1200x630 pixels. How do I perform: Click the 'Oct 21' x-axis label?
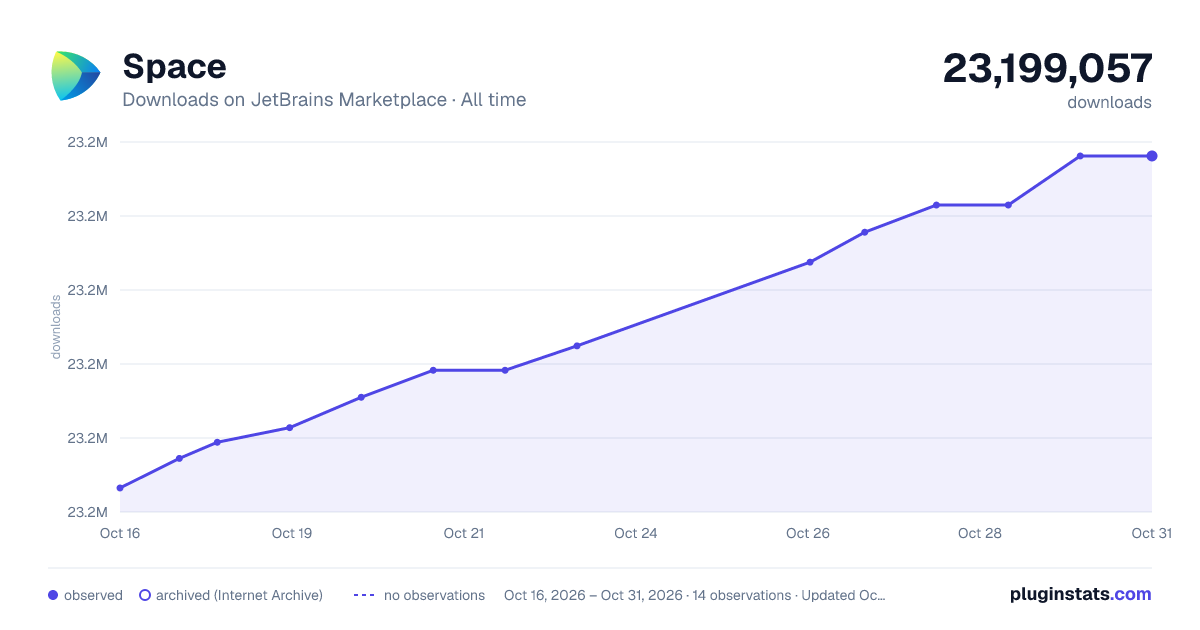click(464, 533)
